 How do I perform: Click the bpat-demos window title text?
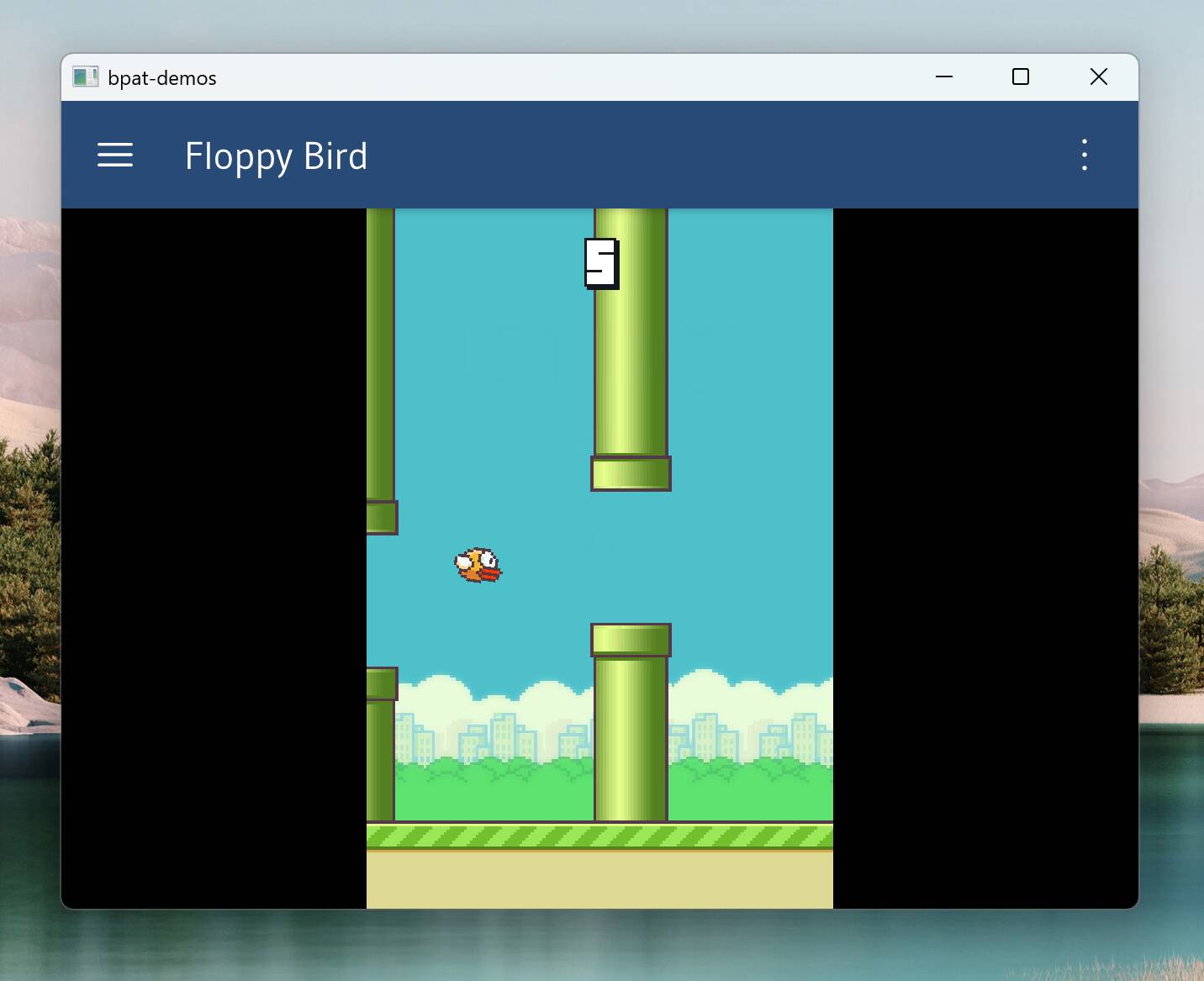(x=162, y=78)
